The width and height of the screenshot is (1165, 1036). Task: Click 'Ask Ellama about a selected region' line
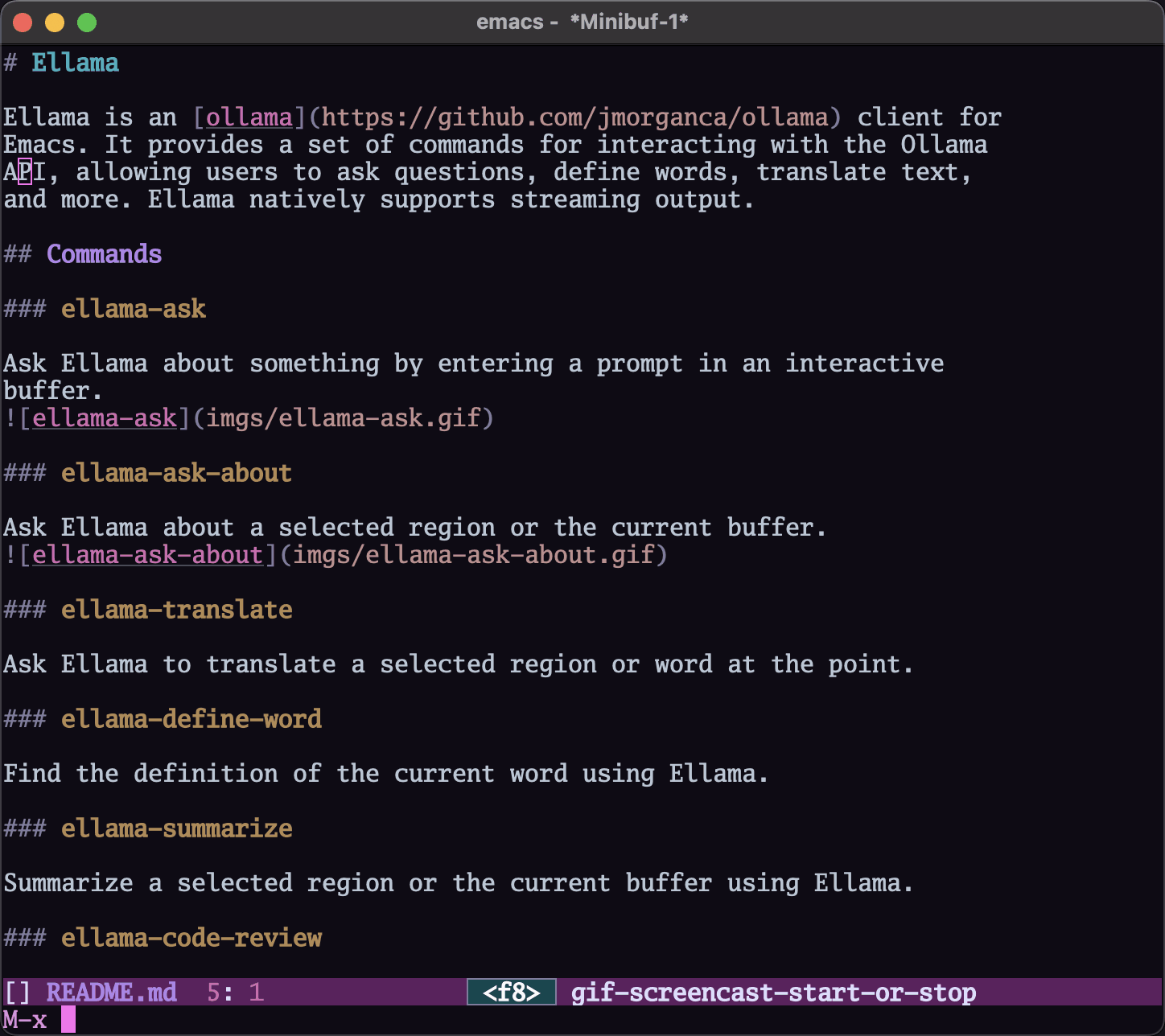(x=415, y=528)
